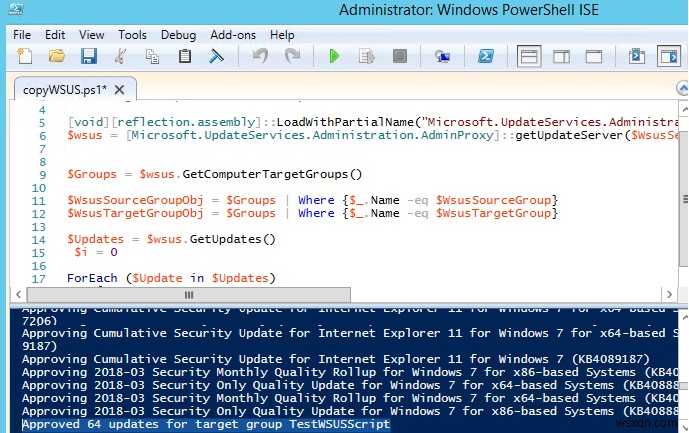Screen dimensions: 689x433
Task: Show the Command window icon
Action: (x=637, y=56)
